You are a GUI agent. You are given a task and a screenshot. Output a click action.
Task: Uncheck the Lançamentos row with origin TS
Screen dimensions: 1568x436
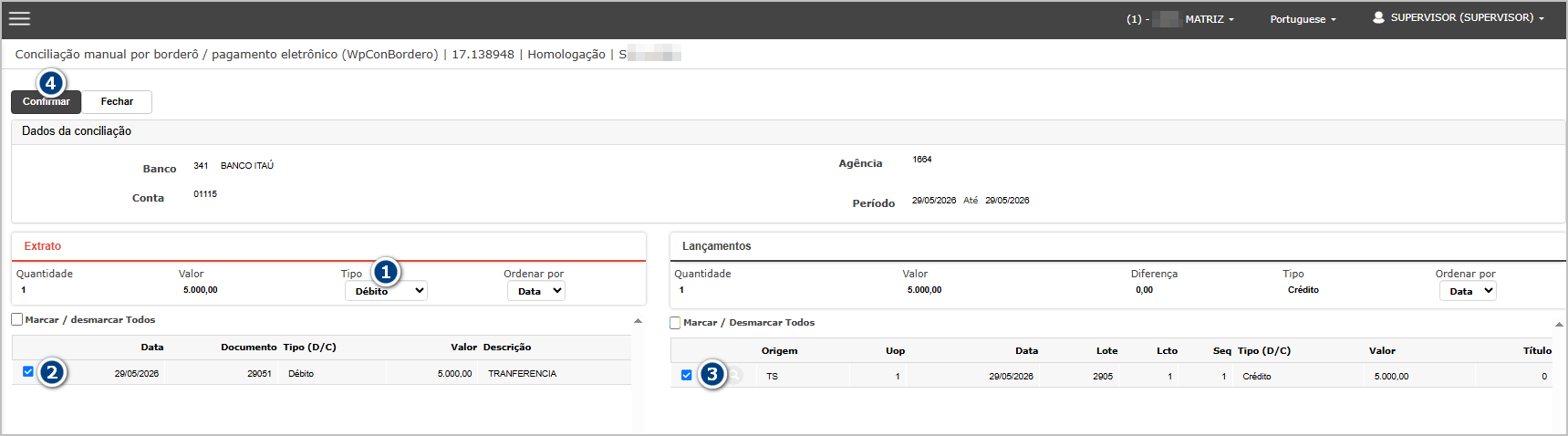tap(687, 375)
